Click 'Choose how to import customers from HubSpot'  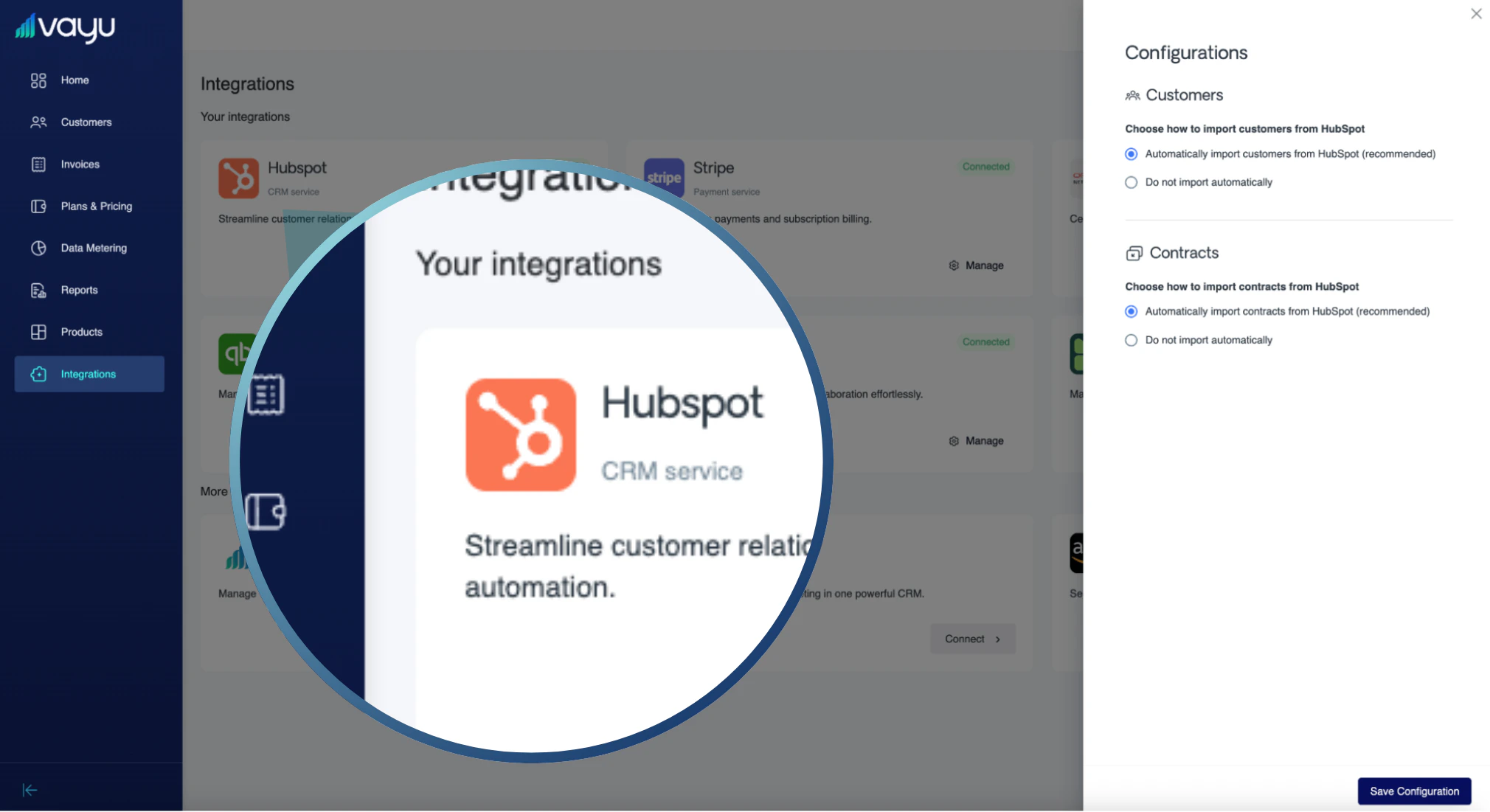coord(1244,129)
